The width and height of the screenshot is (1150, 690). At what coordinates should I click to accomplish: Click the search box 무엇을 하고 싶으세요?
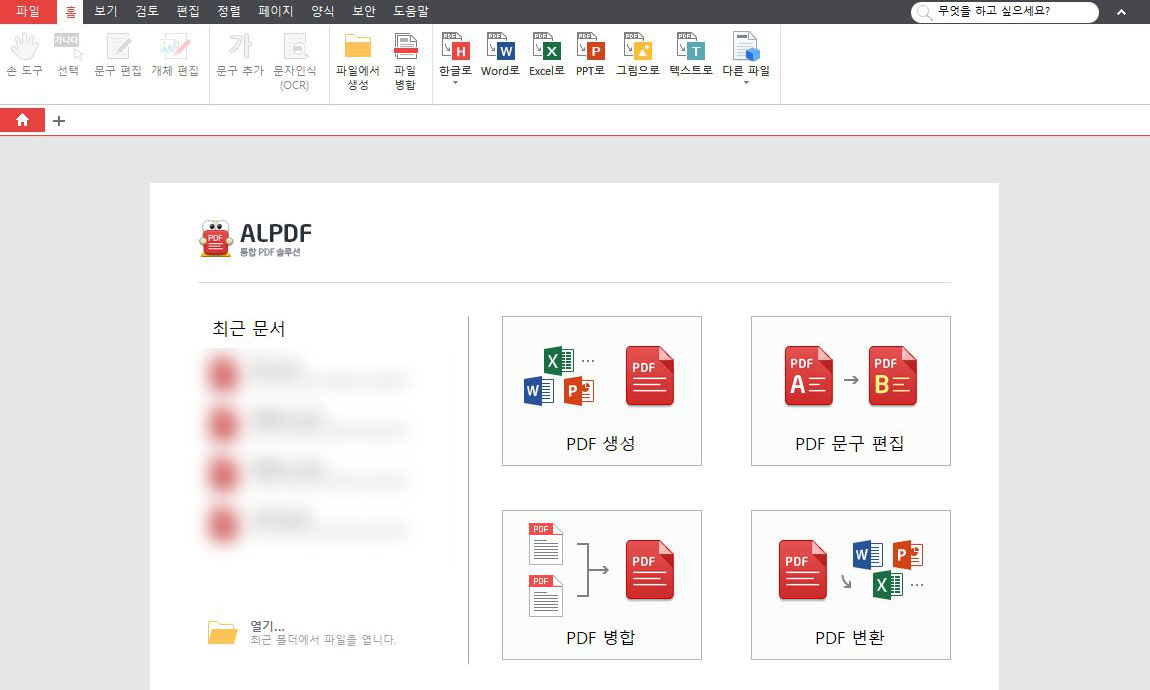click(1005, 12)
